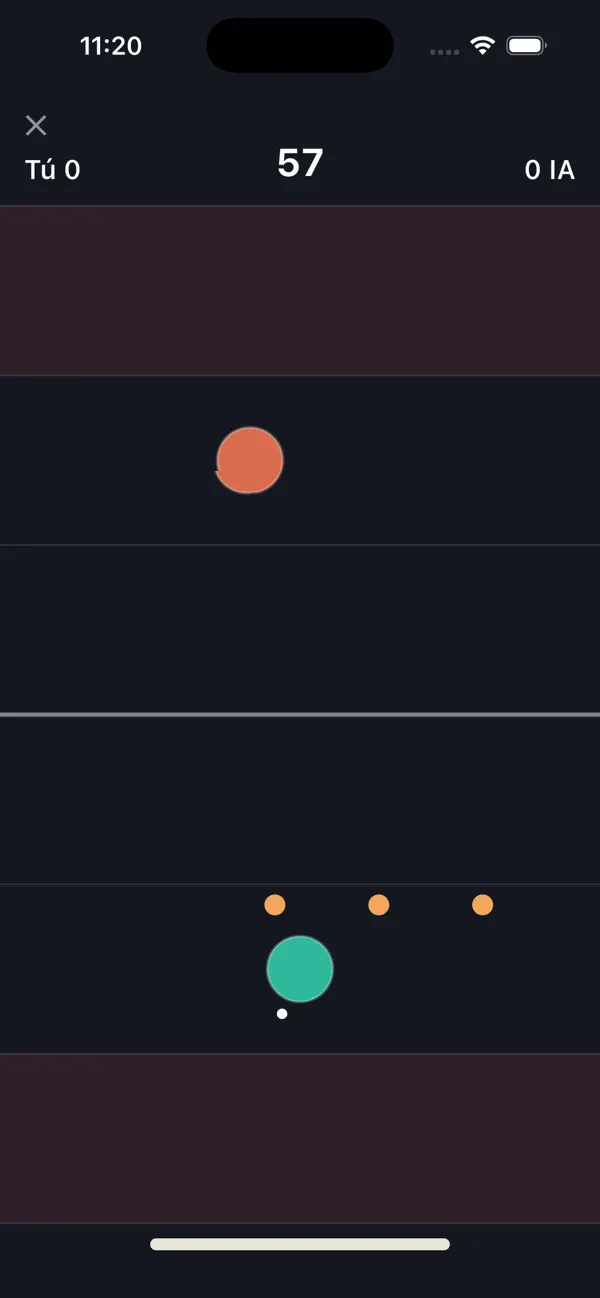Tap the cellular signal dots
Screen dimensions: 600x1298
pos(445,50)
